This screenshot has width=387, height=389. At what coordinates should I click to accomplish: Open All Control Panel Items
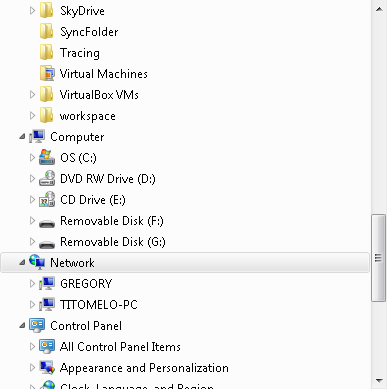(x=120, y=347)
